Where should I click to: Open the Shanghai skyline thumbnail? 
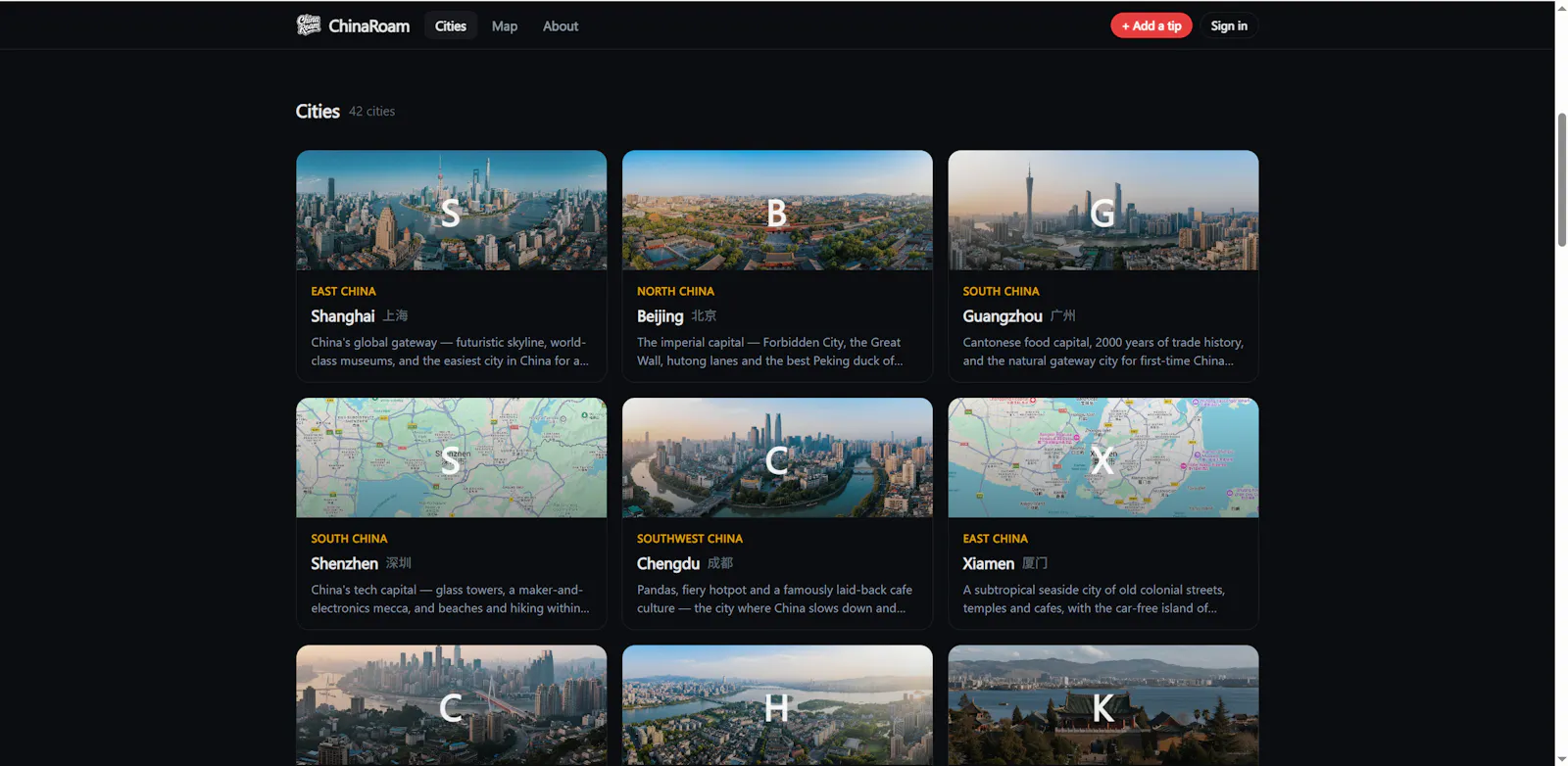(452, 211)
